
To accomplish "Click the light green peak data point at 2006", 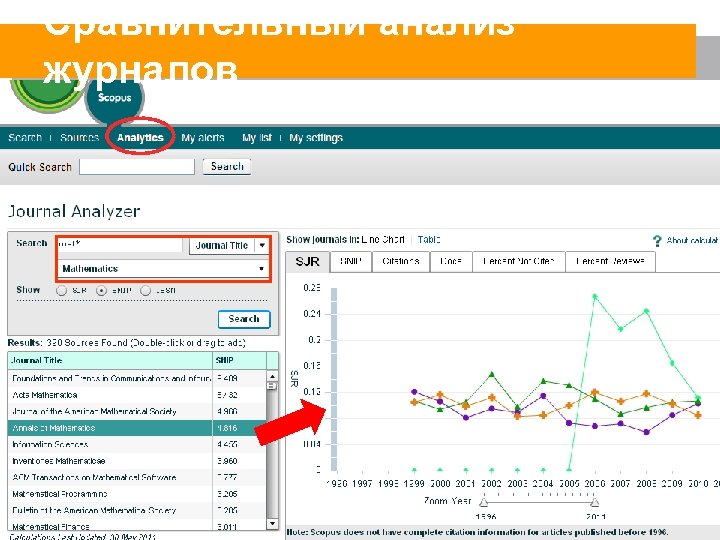I will [595, 297].
